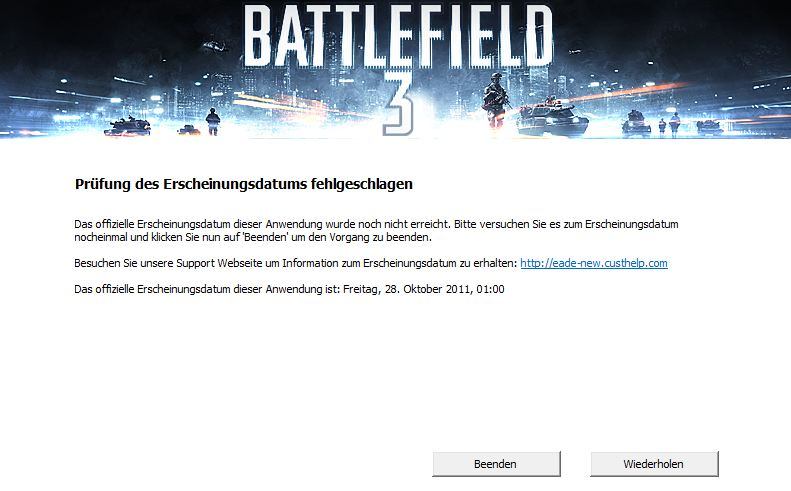The width and height of the screenshot is (791, 491).
Task: Click the BATTLEFIELD title logo in the banner
Action: (x=399, y=36)
